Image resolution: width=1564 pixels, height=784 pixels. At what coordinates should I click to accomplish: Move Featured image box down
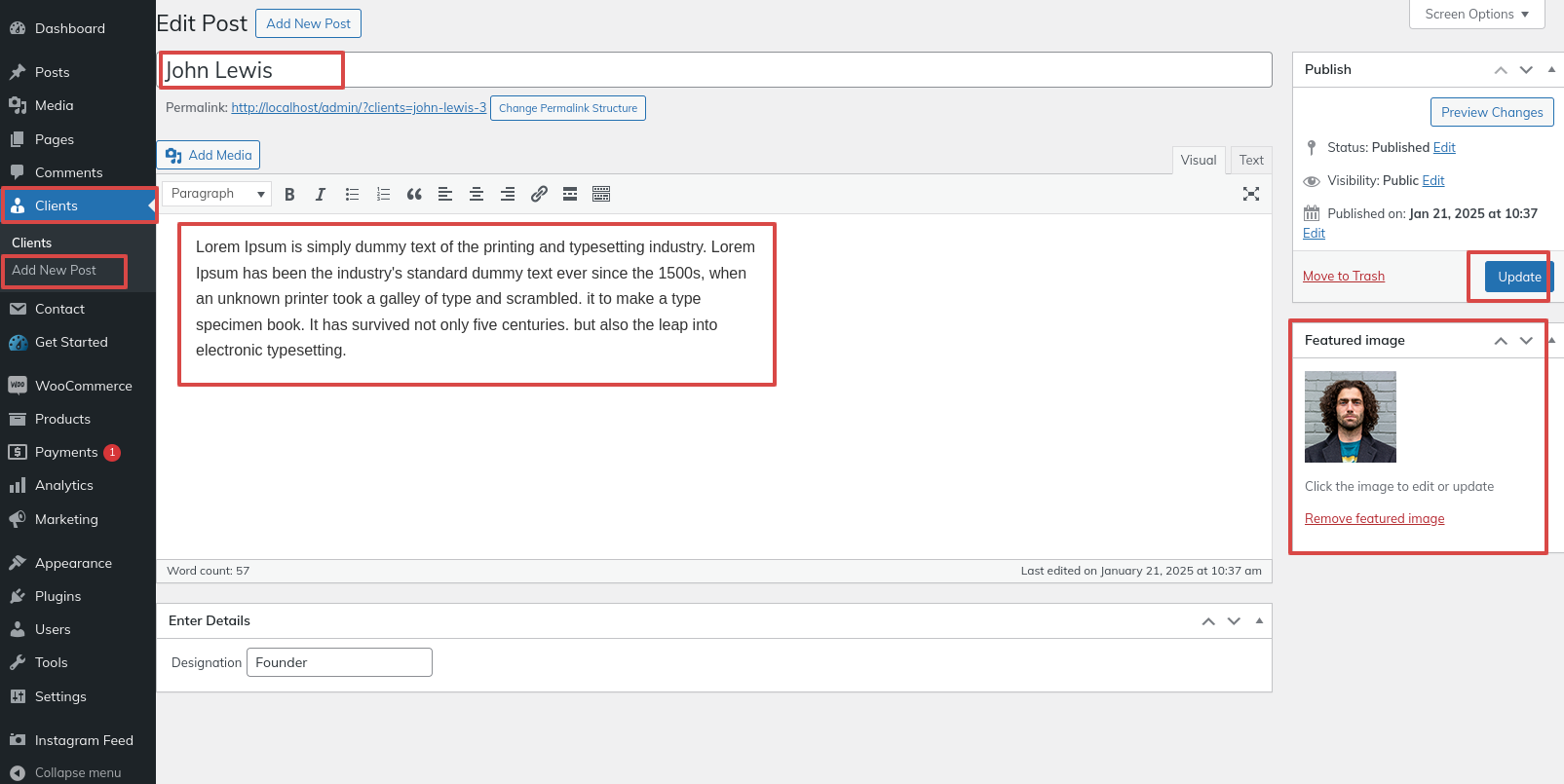click(1526, 341)
